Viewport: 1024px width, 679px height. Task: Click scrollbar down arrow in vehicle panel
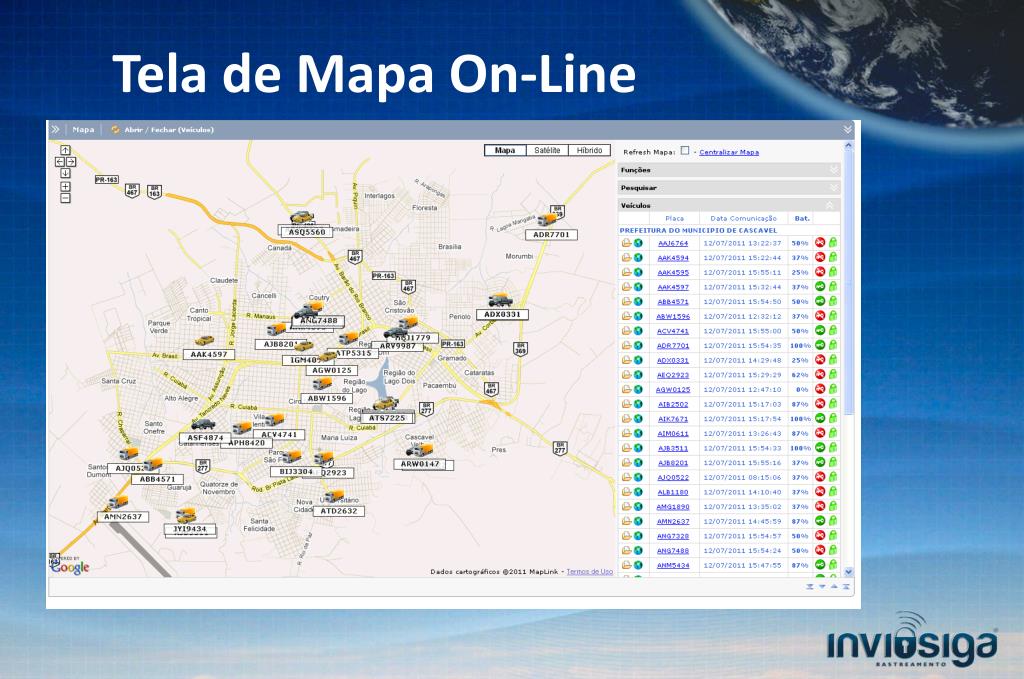click(848, 572)
